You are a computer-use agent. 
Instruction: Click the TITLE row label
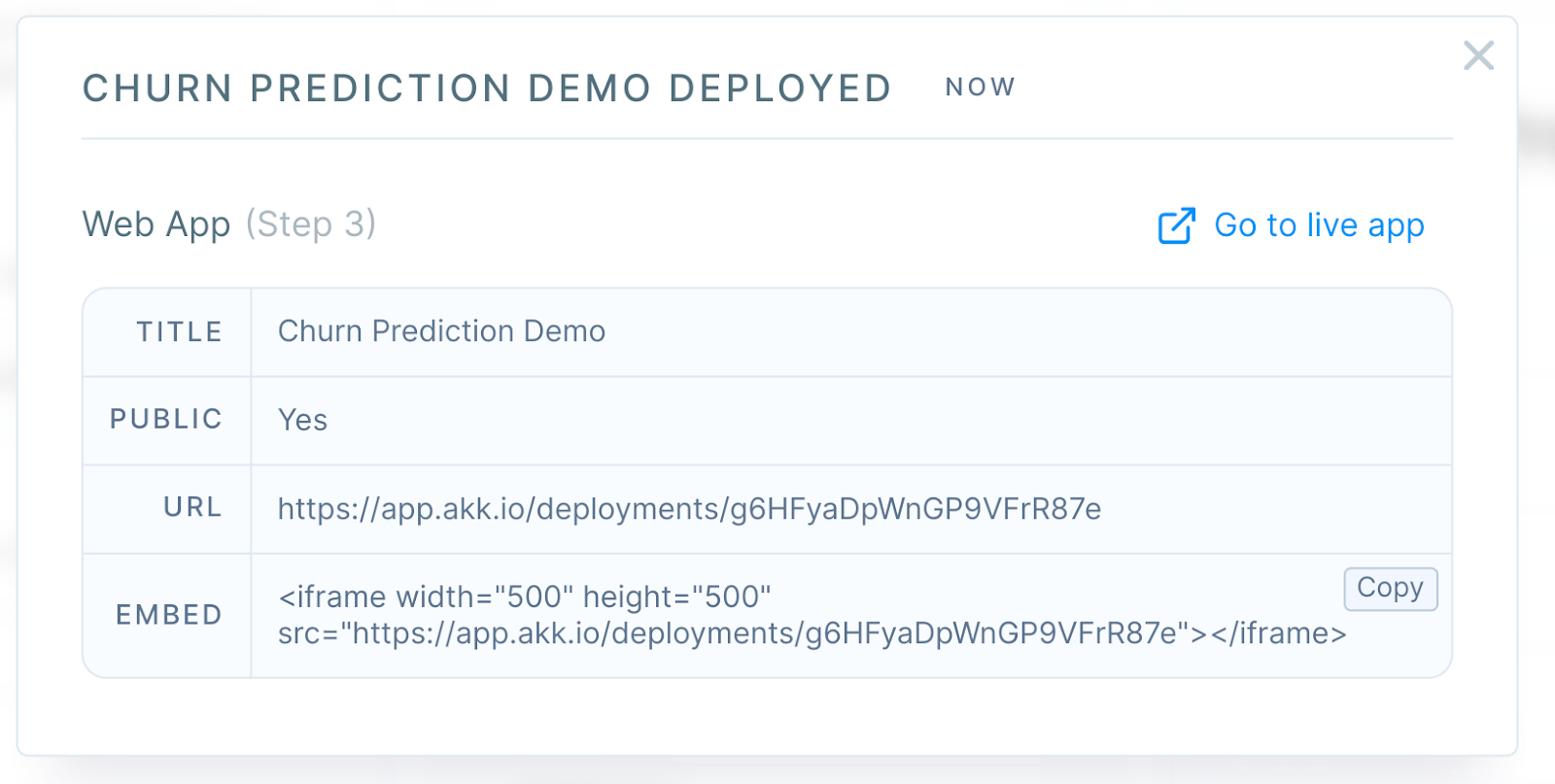pyautogui.click(x=179, y=332)
